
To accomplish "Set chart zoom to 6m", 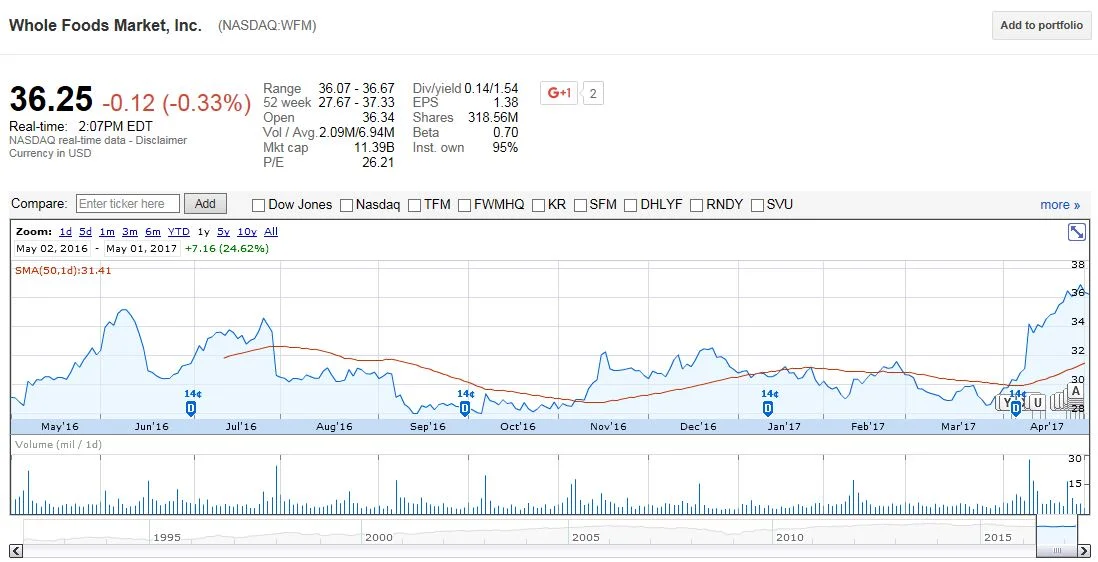I will [x=153, y=232].
